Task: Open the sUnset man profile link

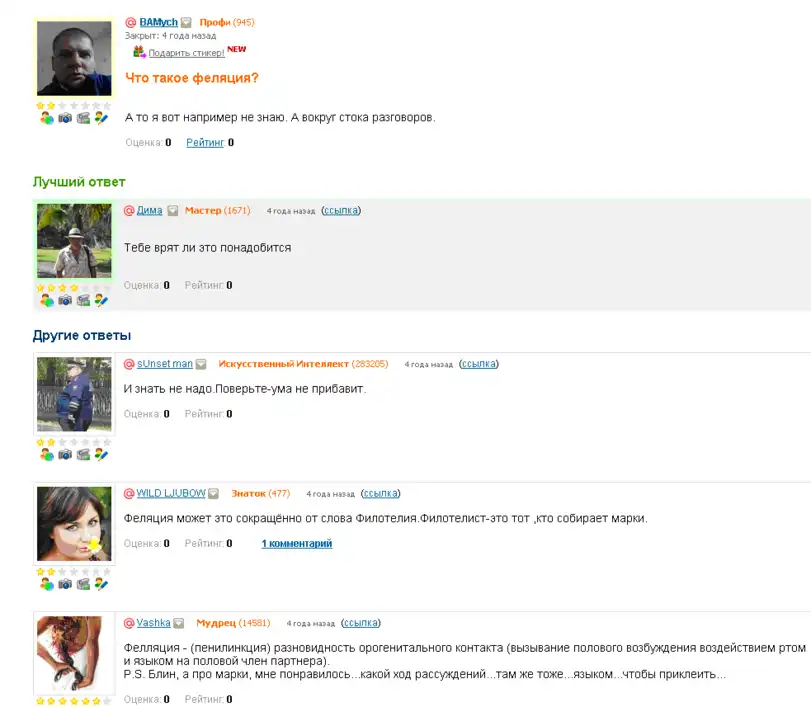Action: coord(164,364)
